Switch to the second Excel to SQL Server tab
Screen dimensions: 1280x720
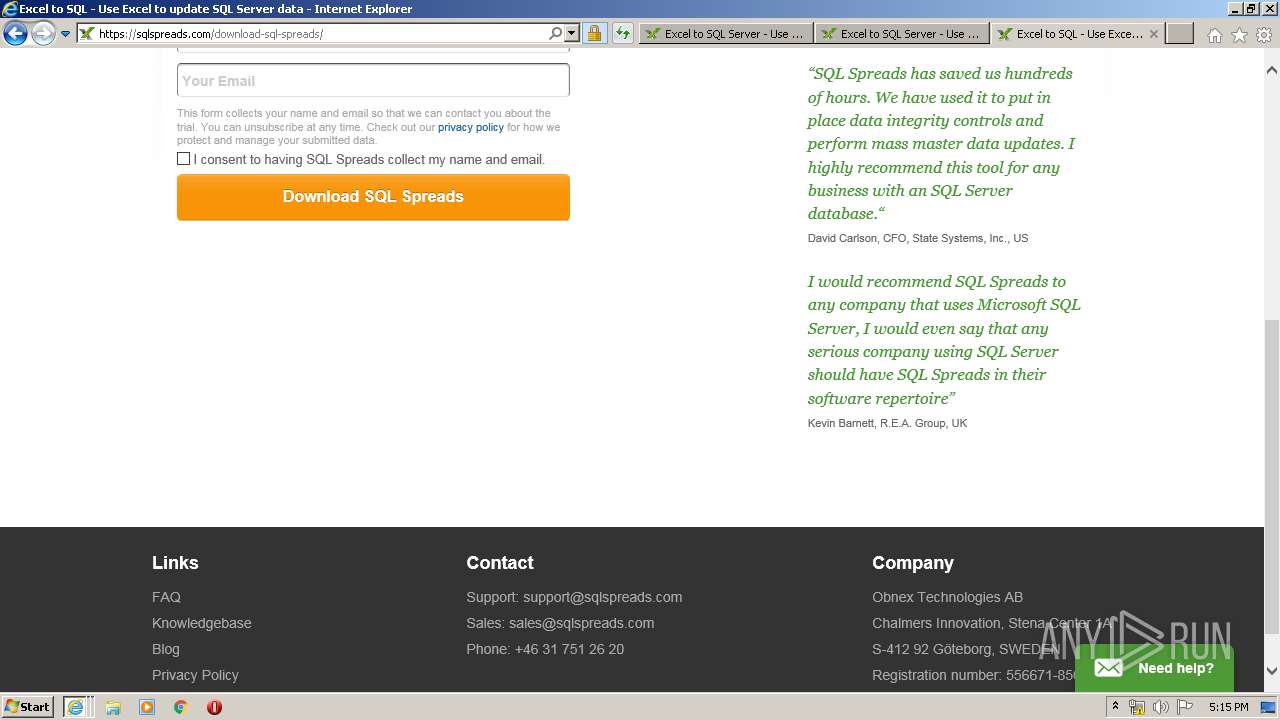pos(901,33)
